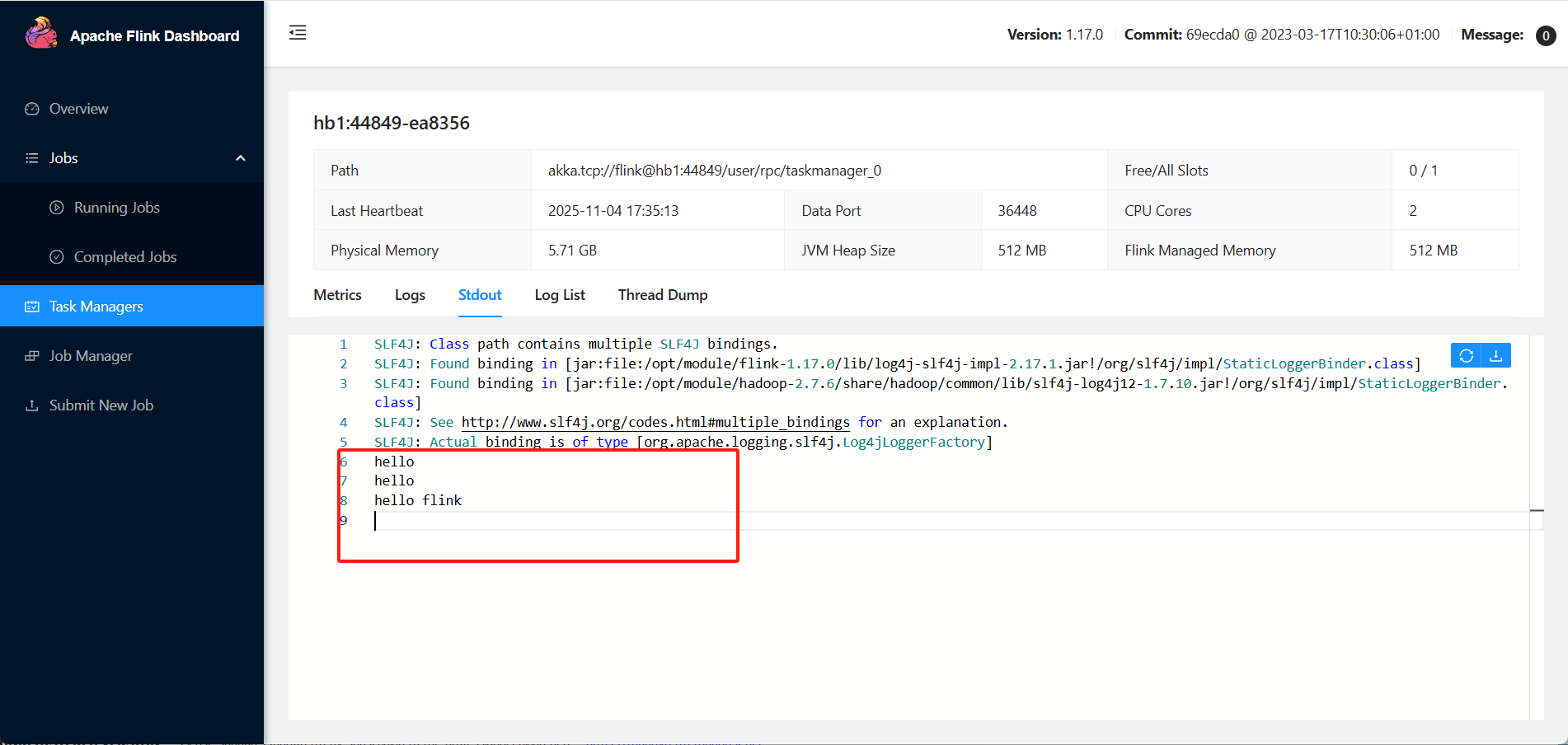Viewport: 1568px width, 745px height.
Task: Download stdout with the download icon
Action: pyautogui.click(x=1496, y=356)
